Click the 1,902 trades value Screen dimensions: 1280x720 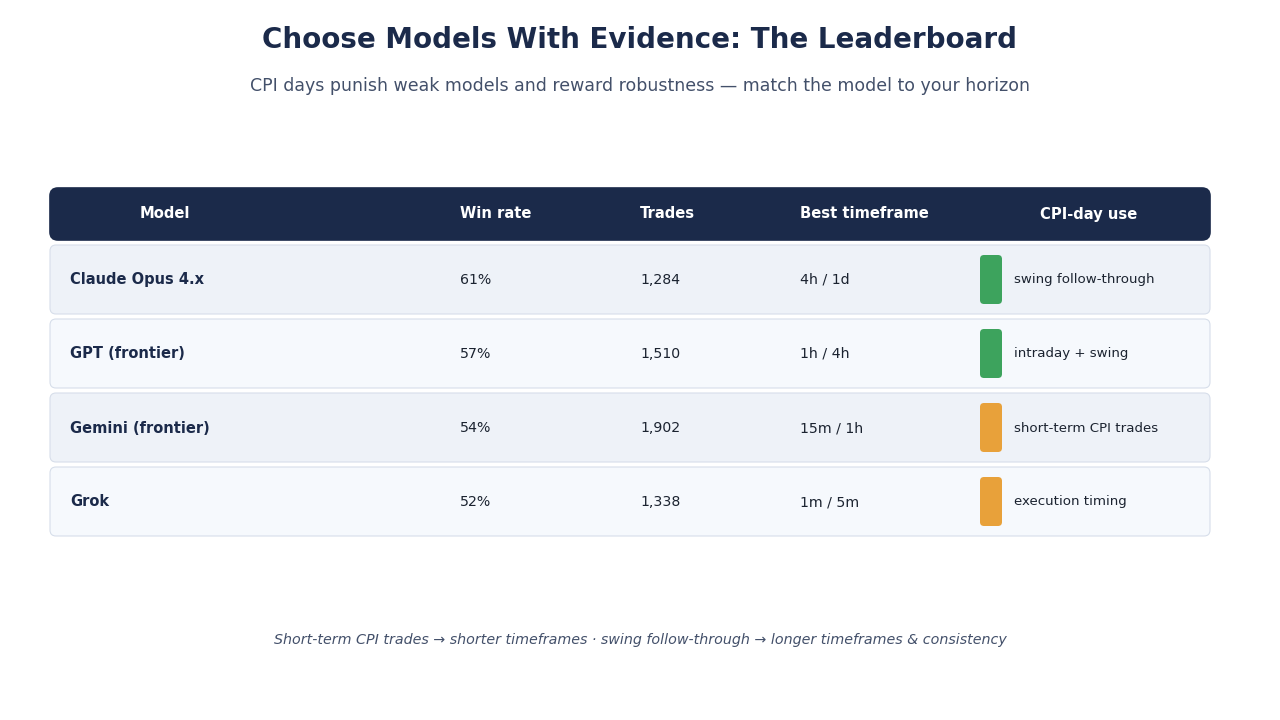[660, 428]
